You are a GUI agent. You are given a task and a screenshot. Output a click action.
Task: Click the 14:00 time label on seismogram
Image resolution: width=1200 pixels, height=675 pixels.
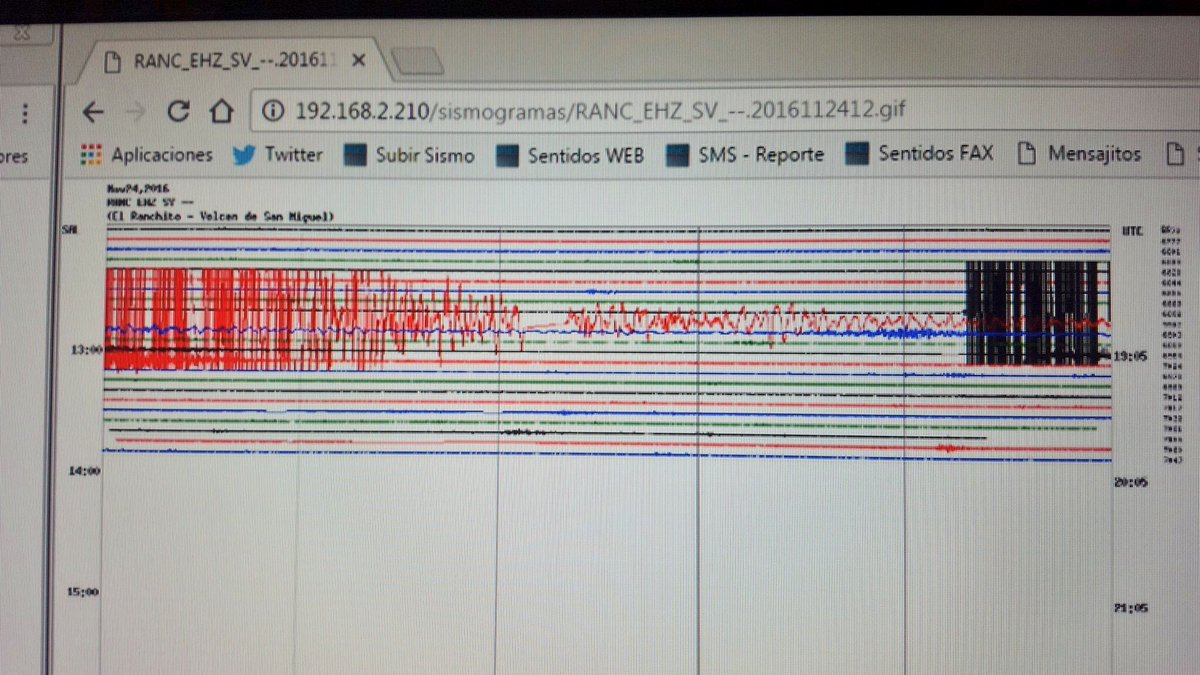(83, 471)
